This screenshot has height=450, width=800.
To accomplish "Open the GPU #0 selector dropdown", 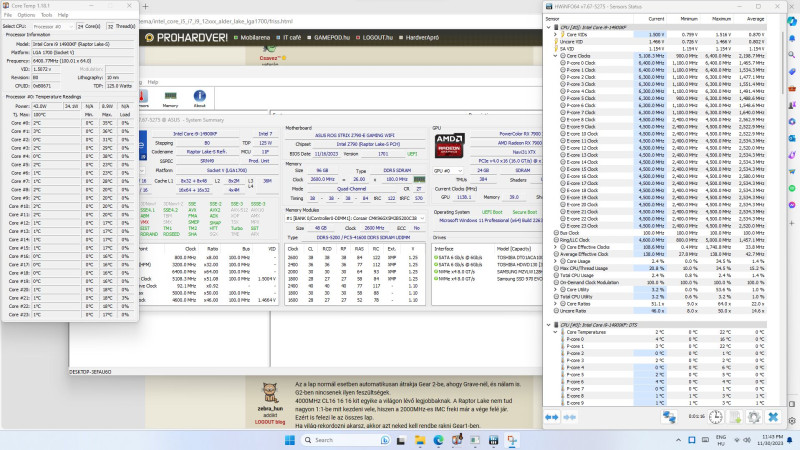I will click(448, 171).
